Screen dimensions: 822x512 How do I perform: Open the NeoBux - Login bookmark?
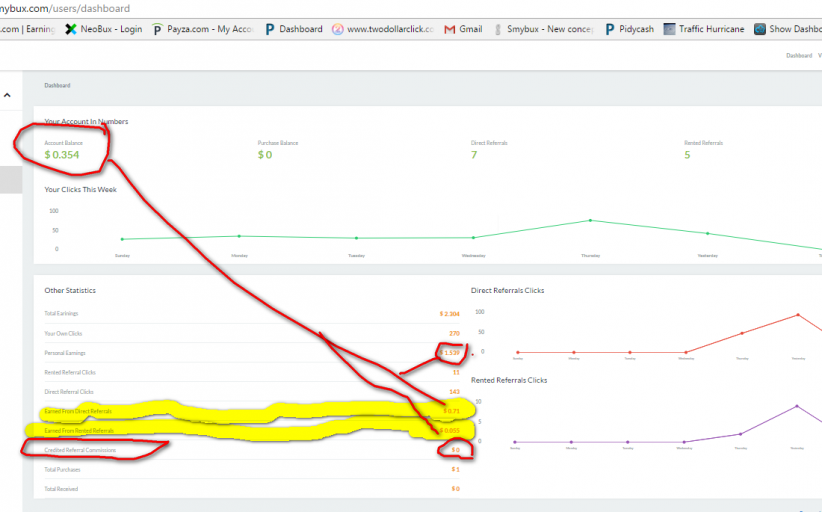(103, 29)
